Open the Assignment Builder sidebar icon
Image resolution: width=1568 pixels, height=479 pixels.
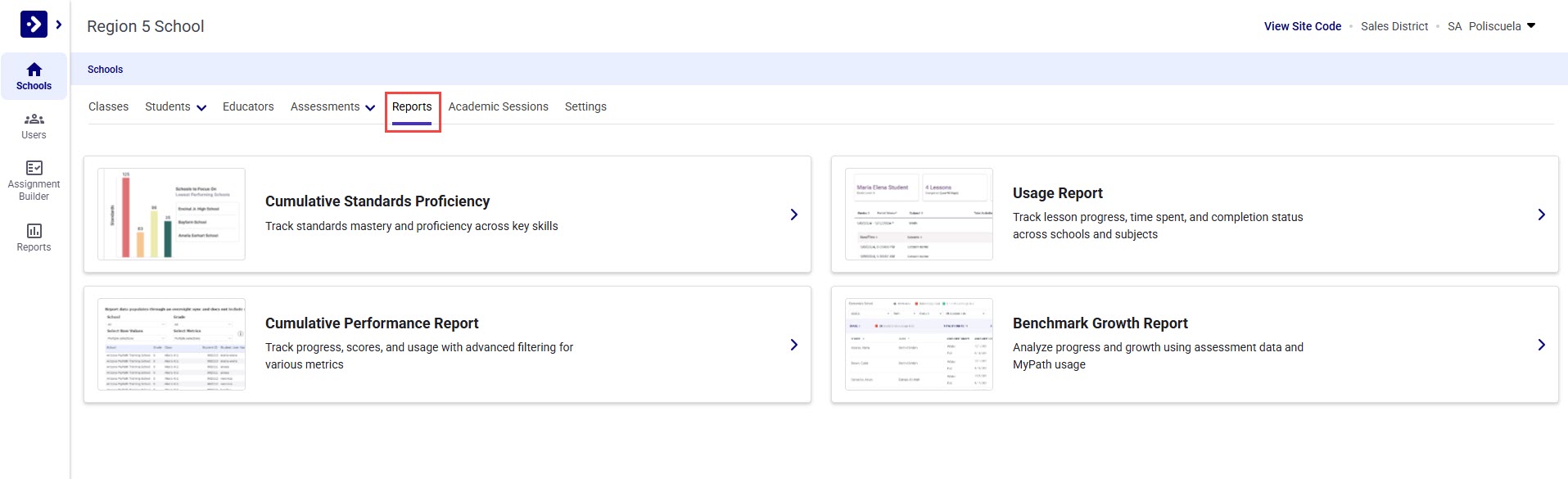coord(34,180)
